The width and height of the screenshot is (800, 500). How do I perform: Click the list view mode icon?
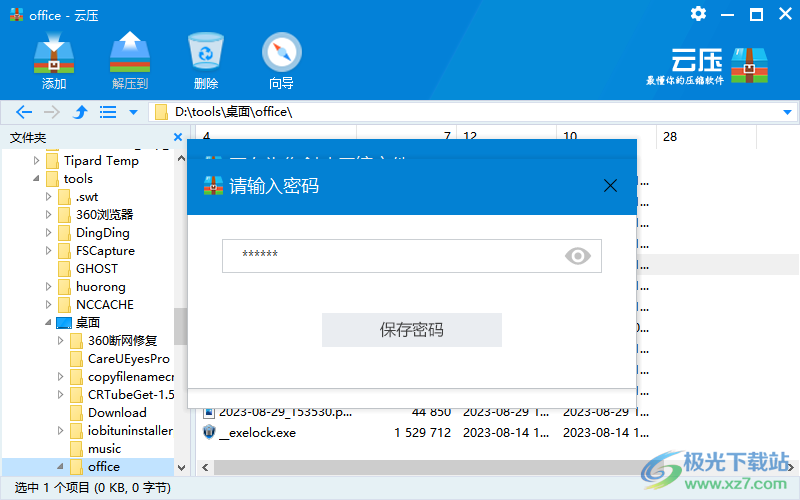click(x=108, y=112)
